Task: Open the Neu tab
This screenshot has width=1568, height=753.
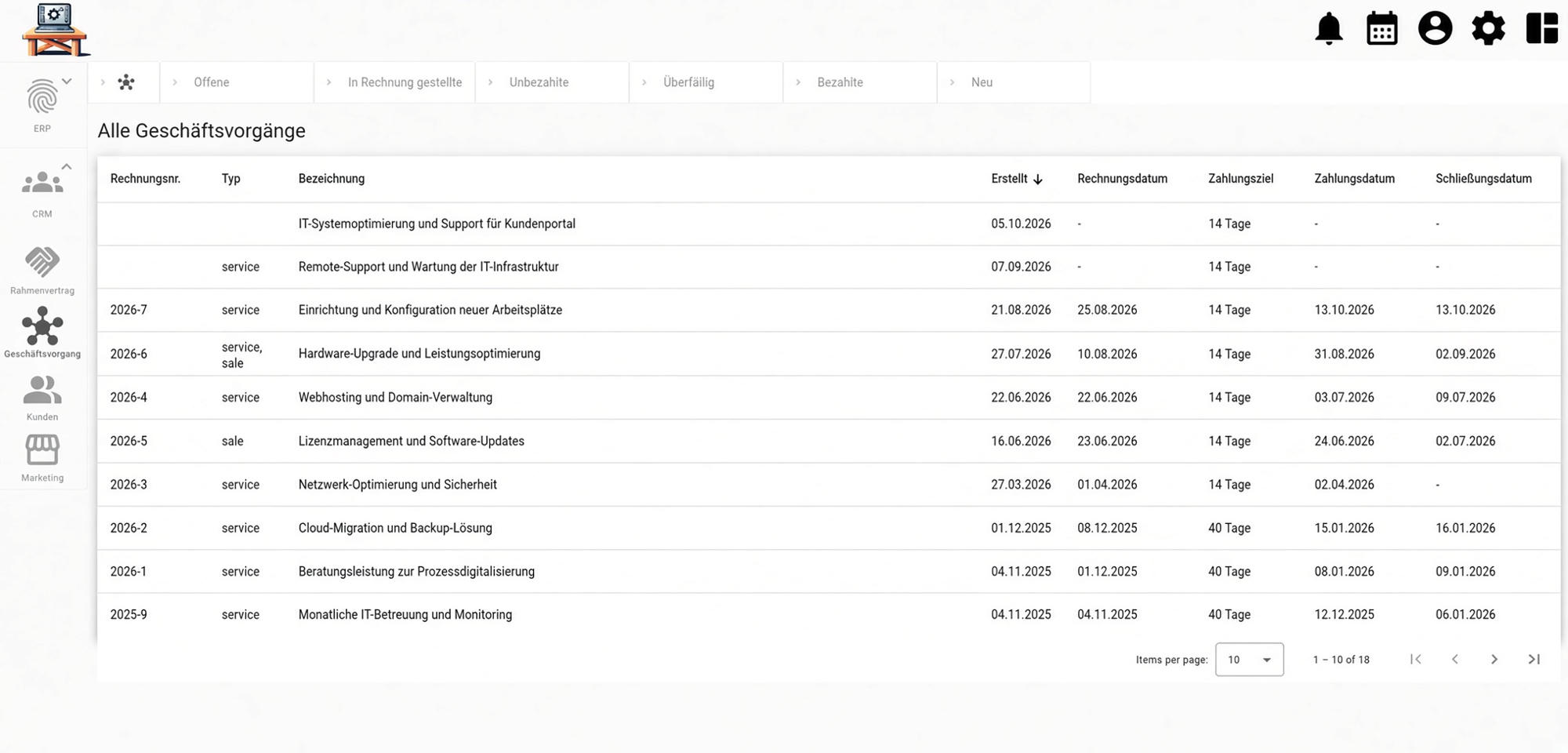Action: (1014, 82)
